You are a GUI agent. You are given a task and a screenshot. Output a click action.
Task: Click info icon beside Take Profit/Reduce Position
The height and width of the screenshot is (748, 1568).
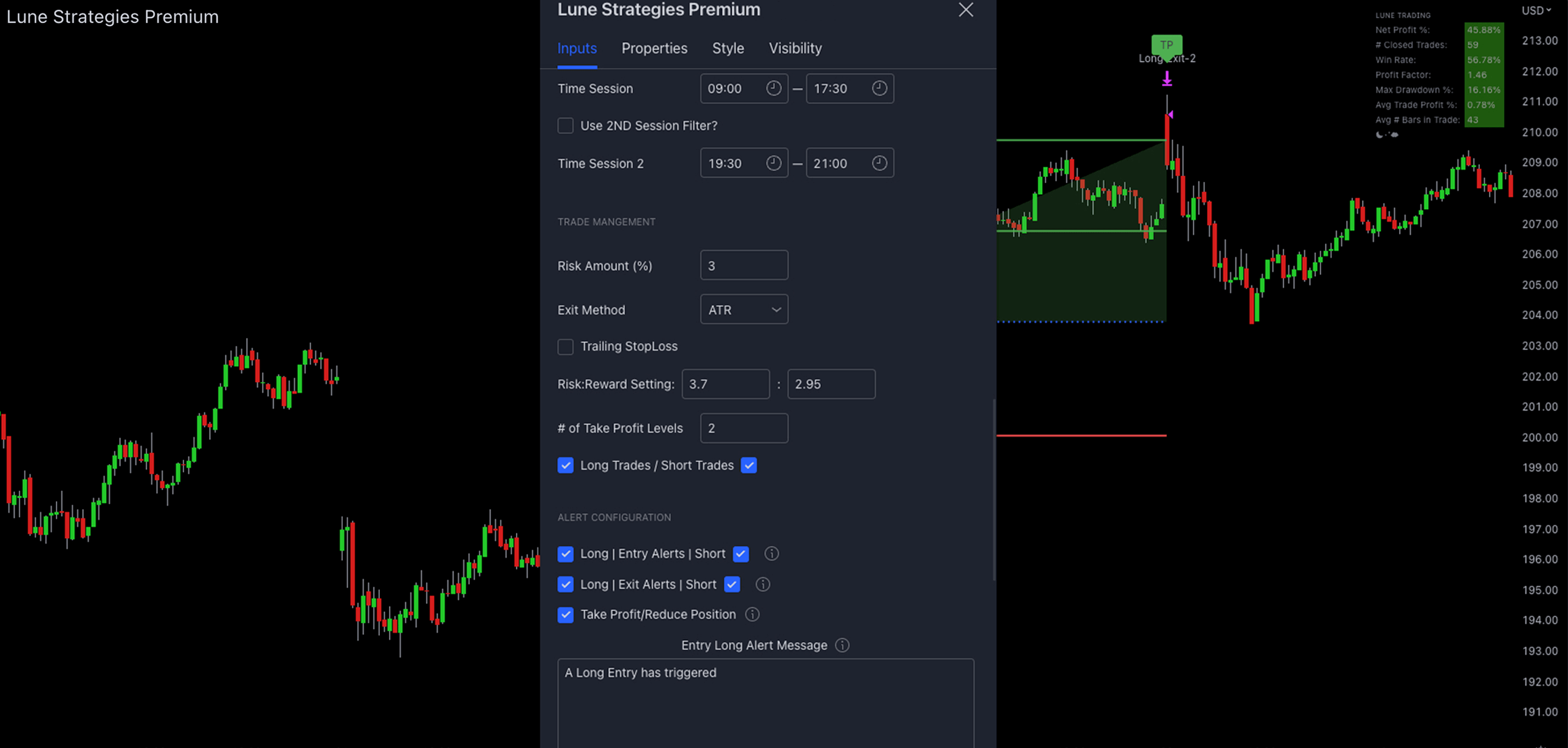click(752, 615)
